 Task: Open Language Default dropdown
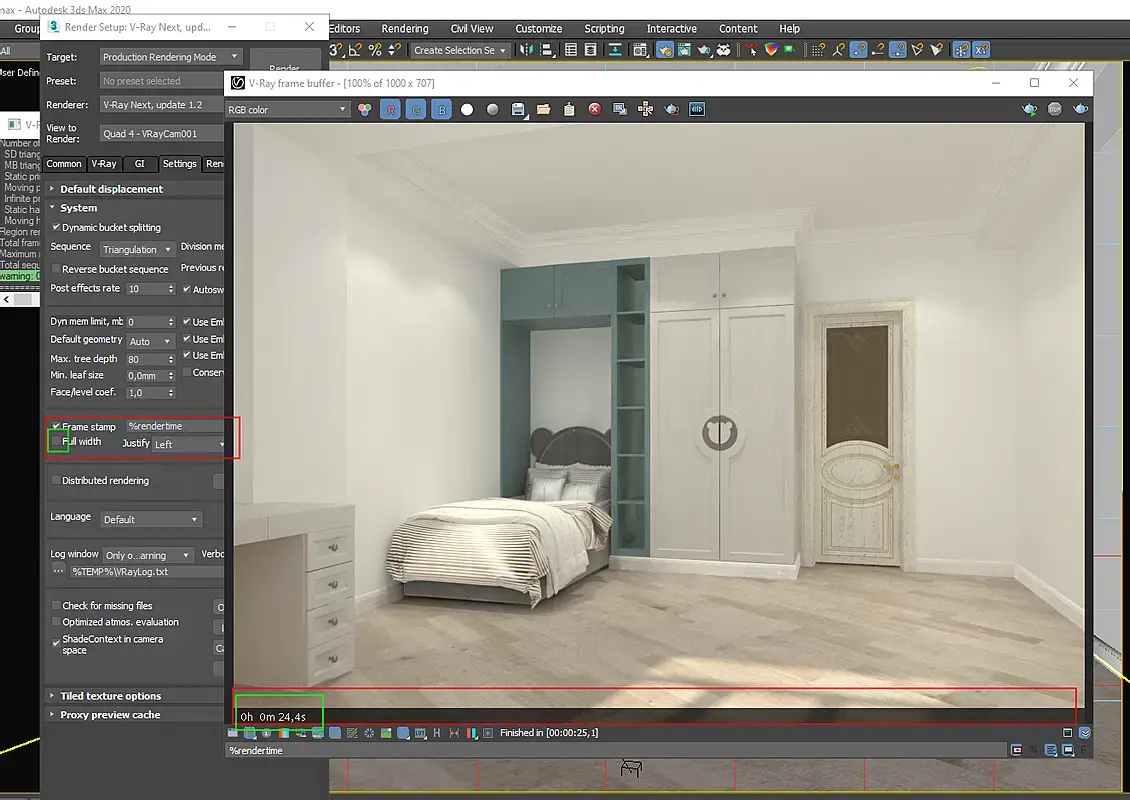[x=151, y=519]
